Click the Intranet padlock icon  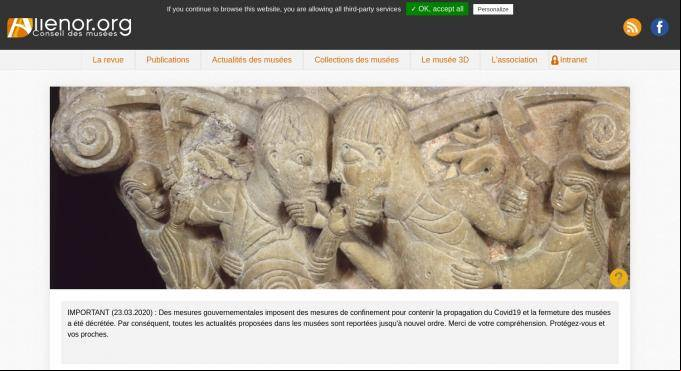click(x=554, y=60)
